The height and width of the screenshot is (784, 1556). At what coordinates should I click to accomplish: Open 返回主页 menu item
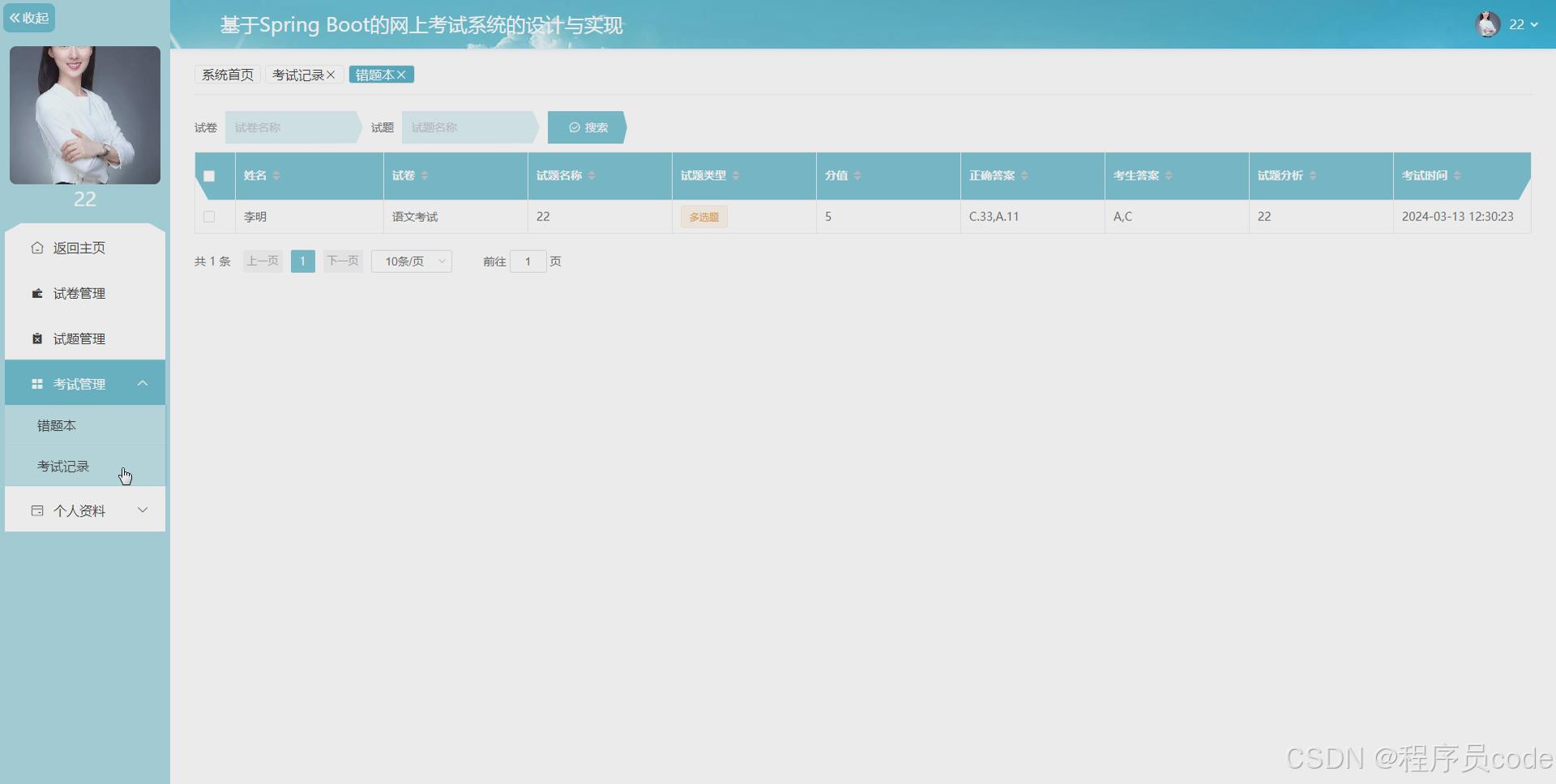(85, 248)
